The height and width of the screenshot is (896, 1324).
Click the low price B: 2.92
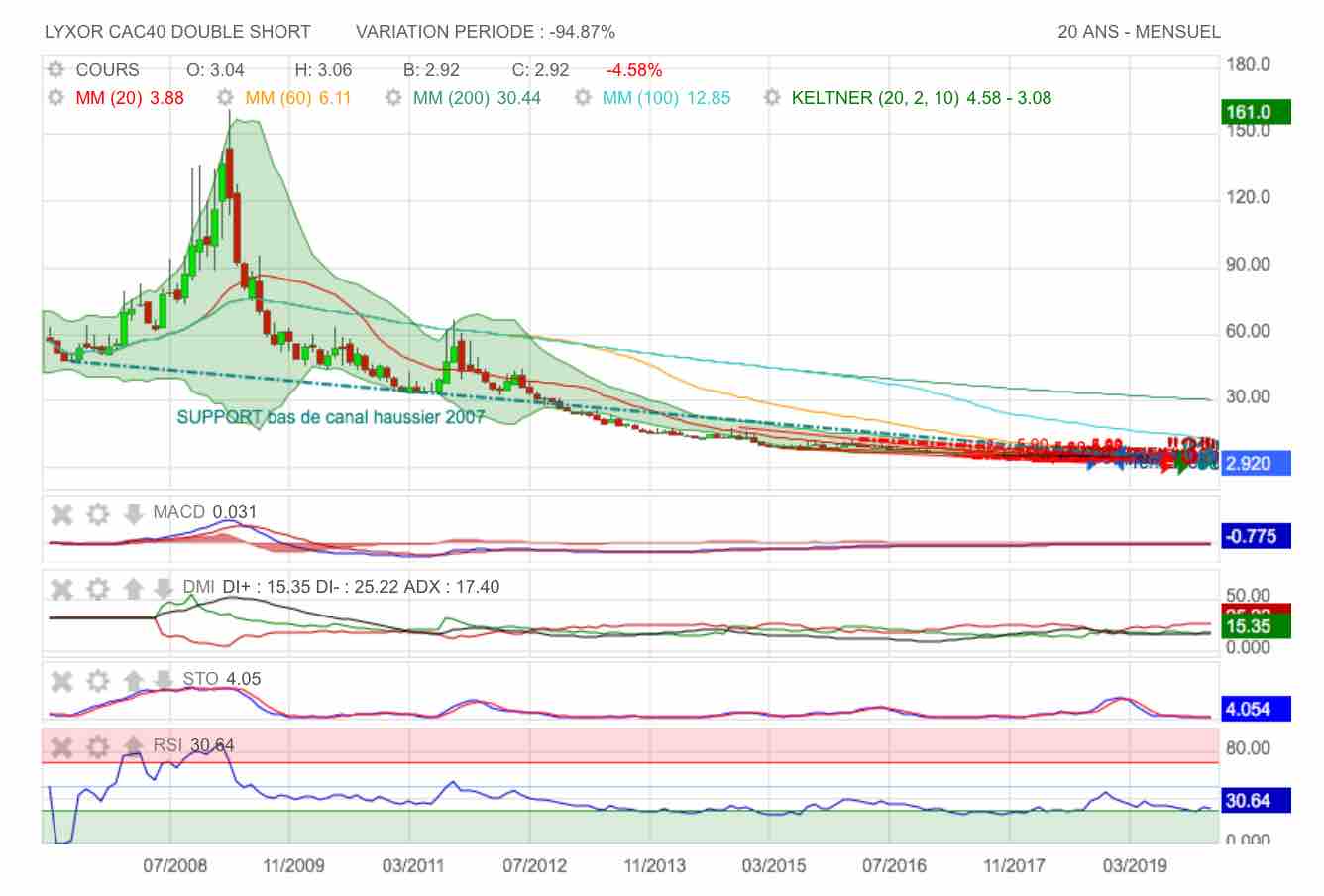click(431, 70)
